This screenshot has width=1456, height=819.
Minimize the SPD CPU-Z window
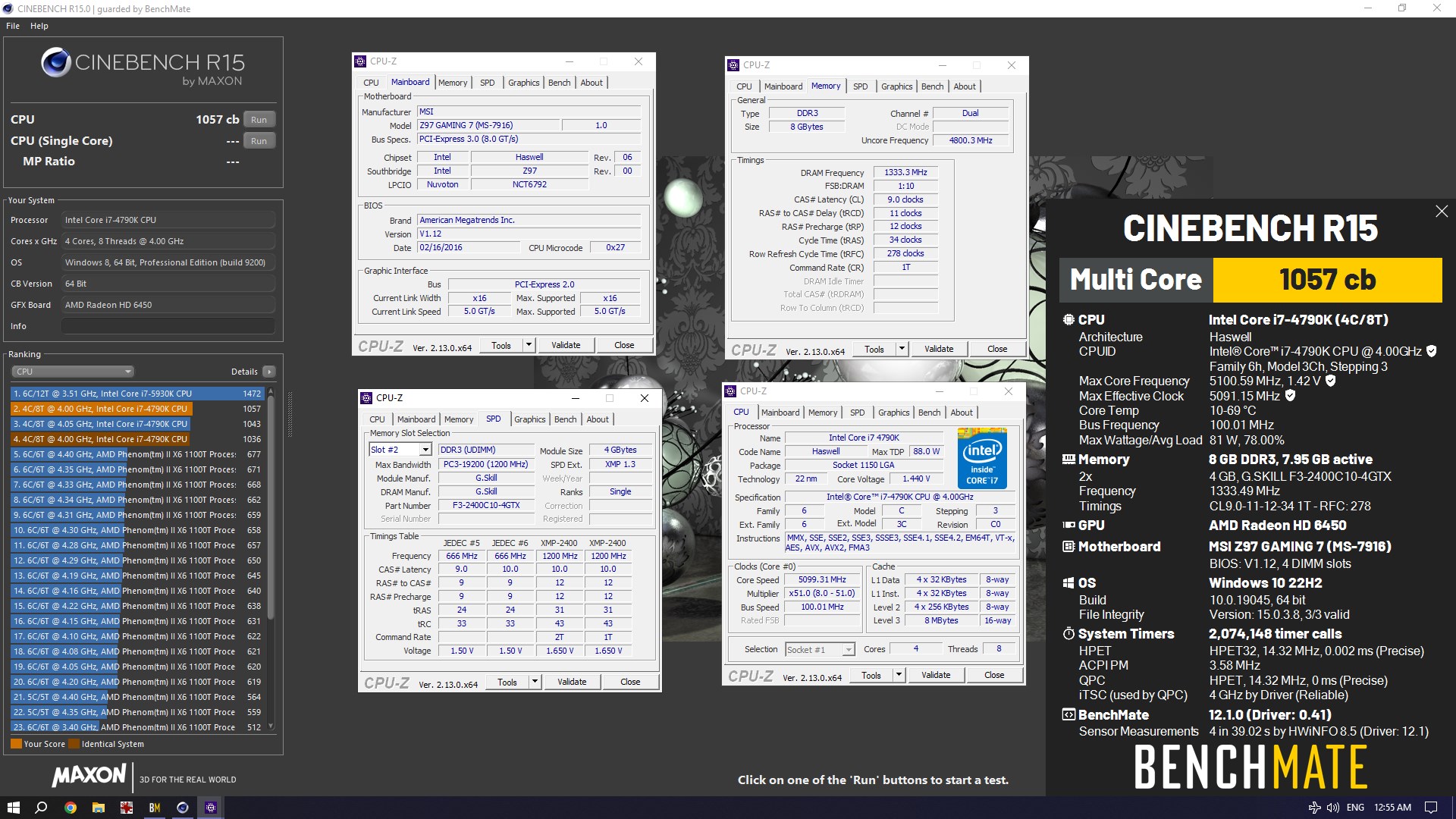coord(575,398)
